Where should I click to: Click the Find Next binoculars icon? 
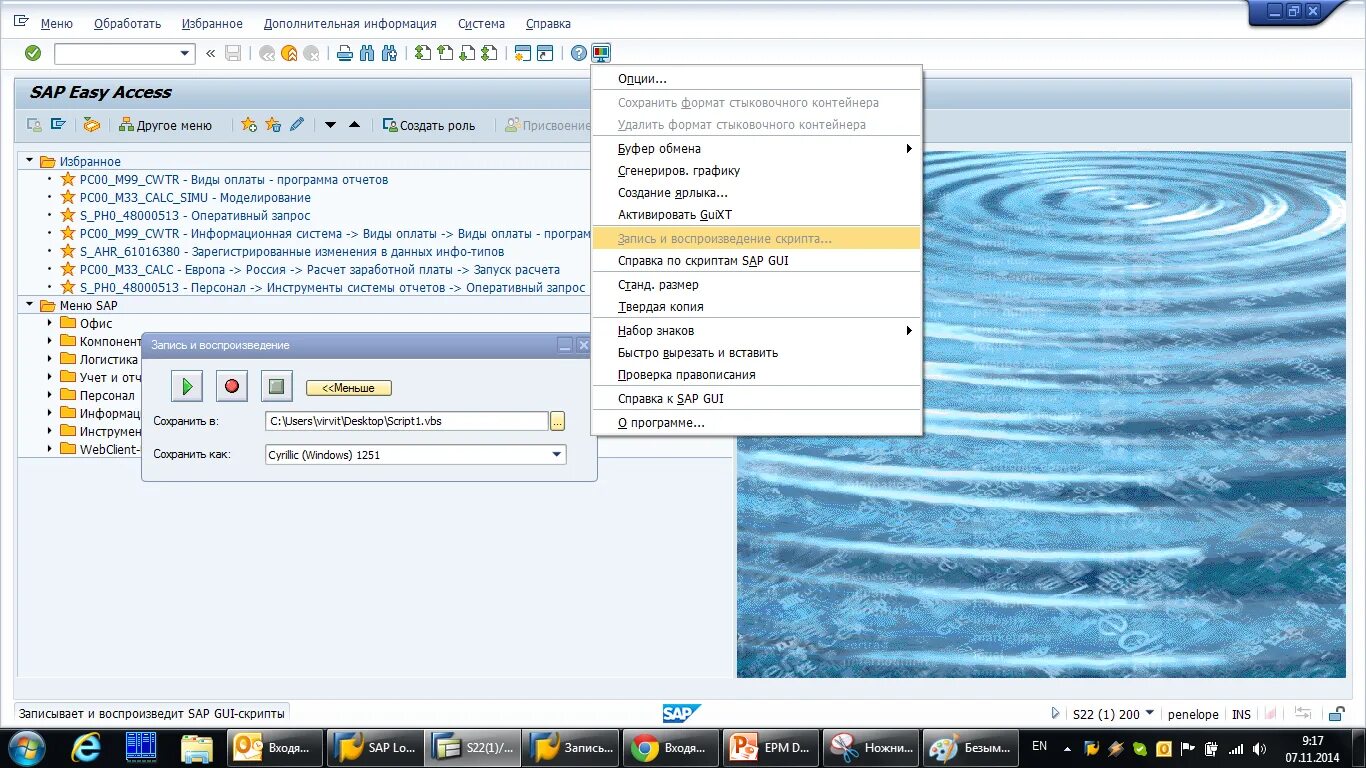pos(389,54)
